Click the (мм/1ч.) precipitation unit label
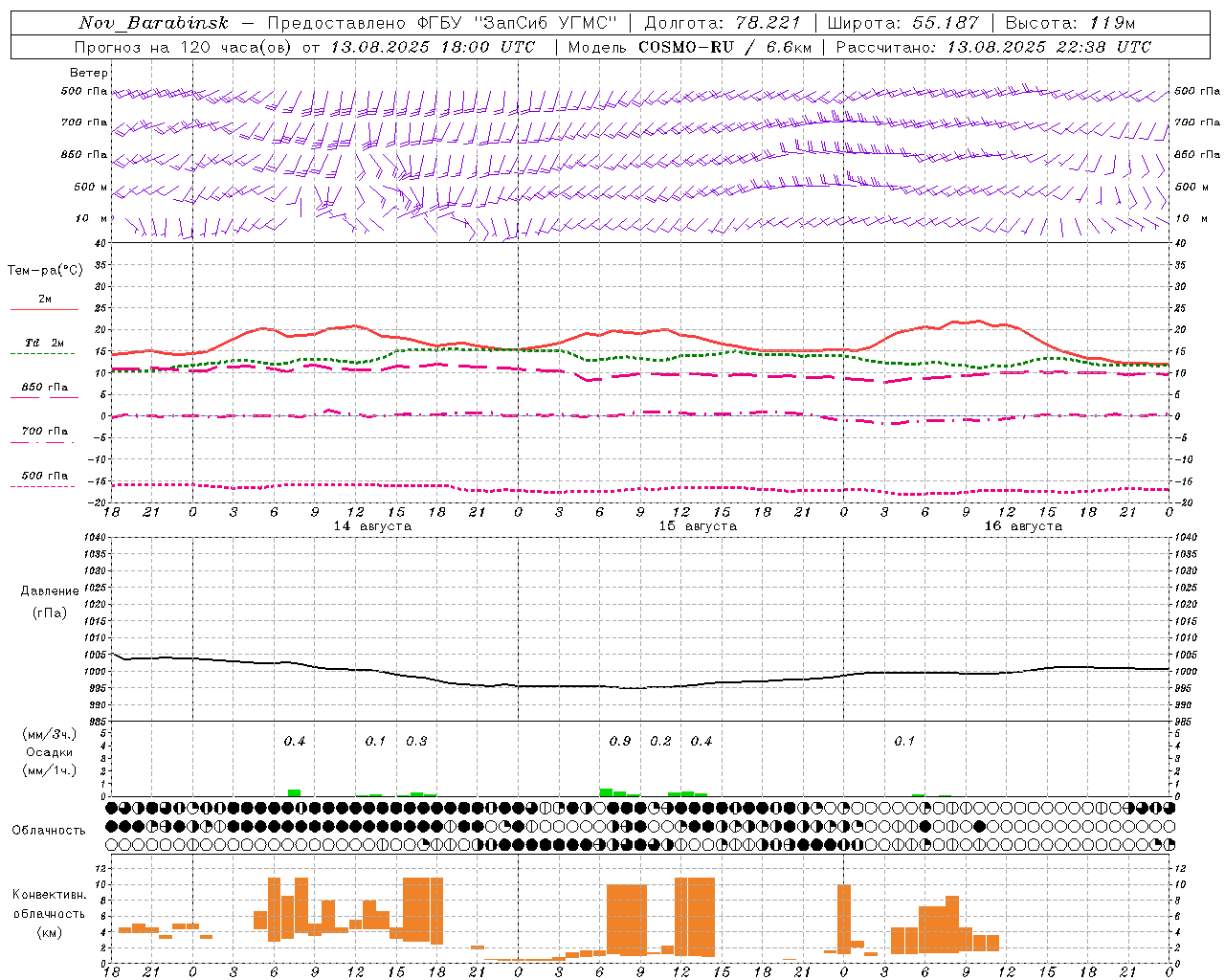The image size is (1225, 980). (49, 770)
